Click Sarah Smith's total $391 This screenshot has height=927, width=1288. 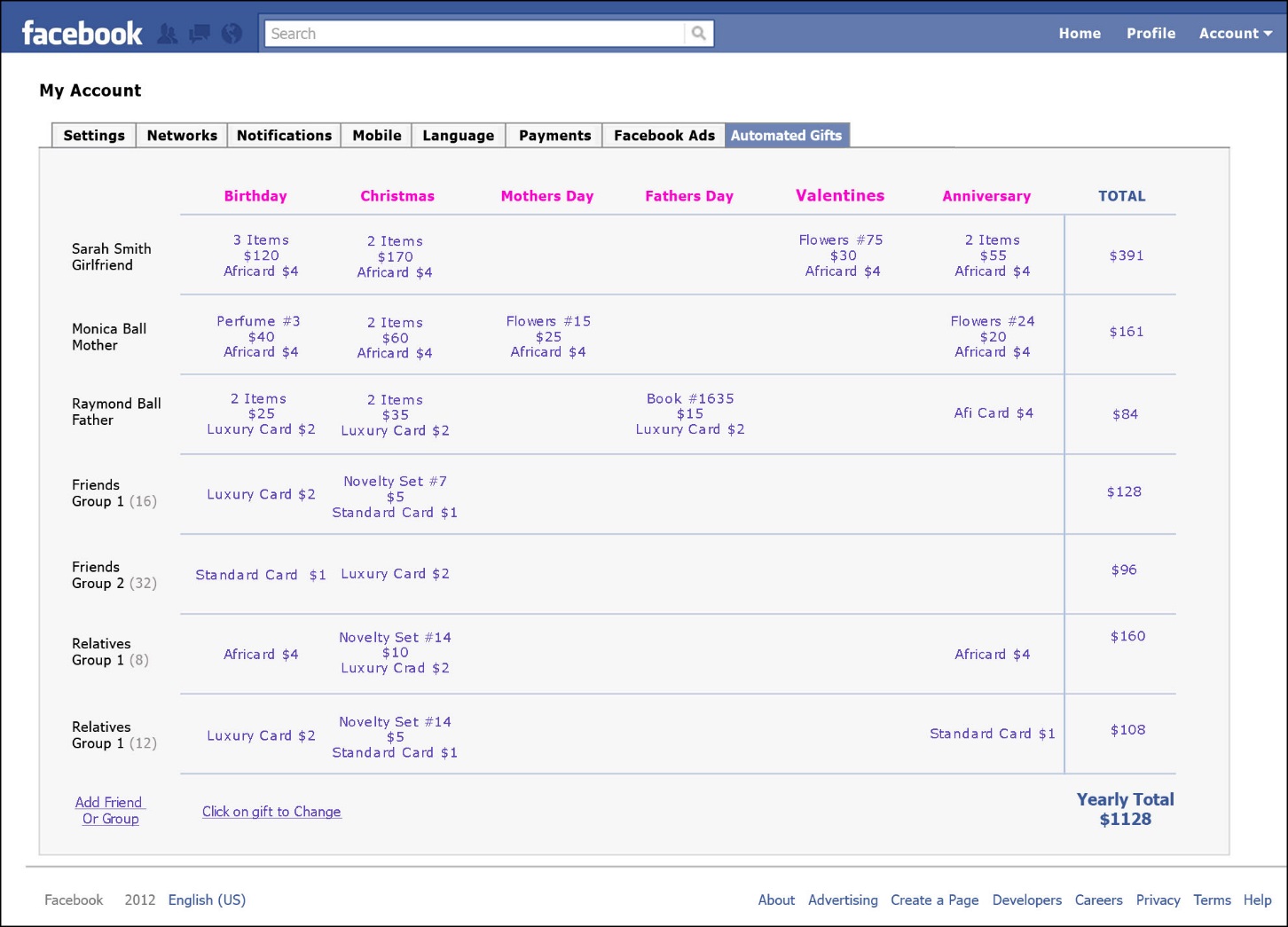(x=1127, y=255)
